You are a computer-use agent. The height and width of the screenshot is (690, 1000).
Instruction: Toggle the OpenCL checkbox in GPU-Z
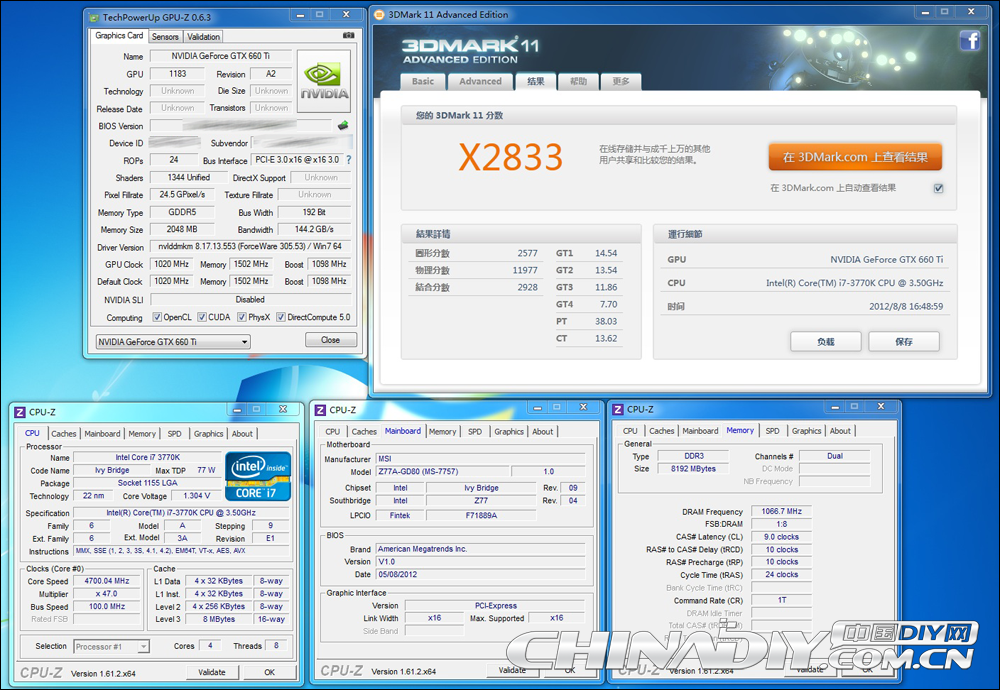[157, 317]
